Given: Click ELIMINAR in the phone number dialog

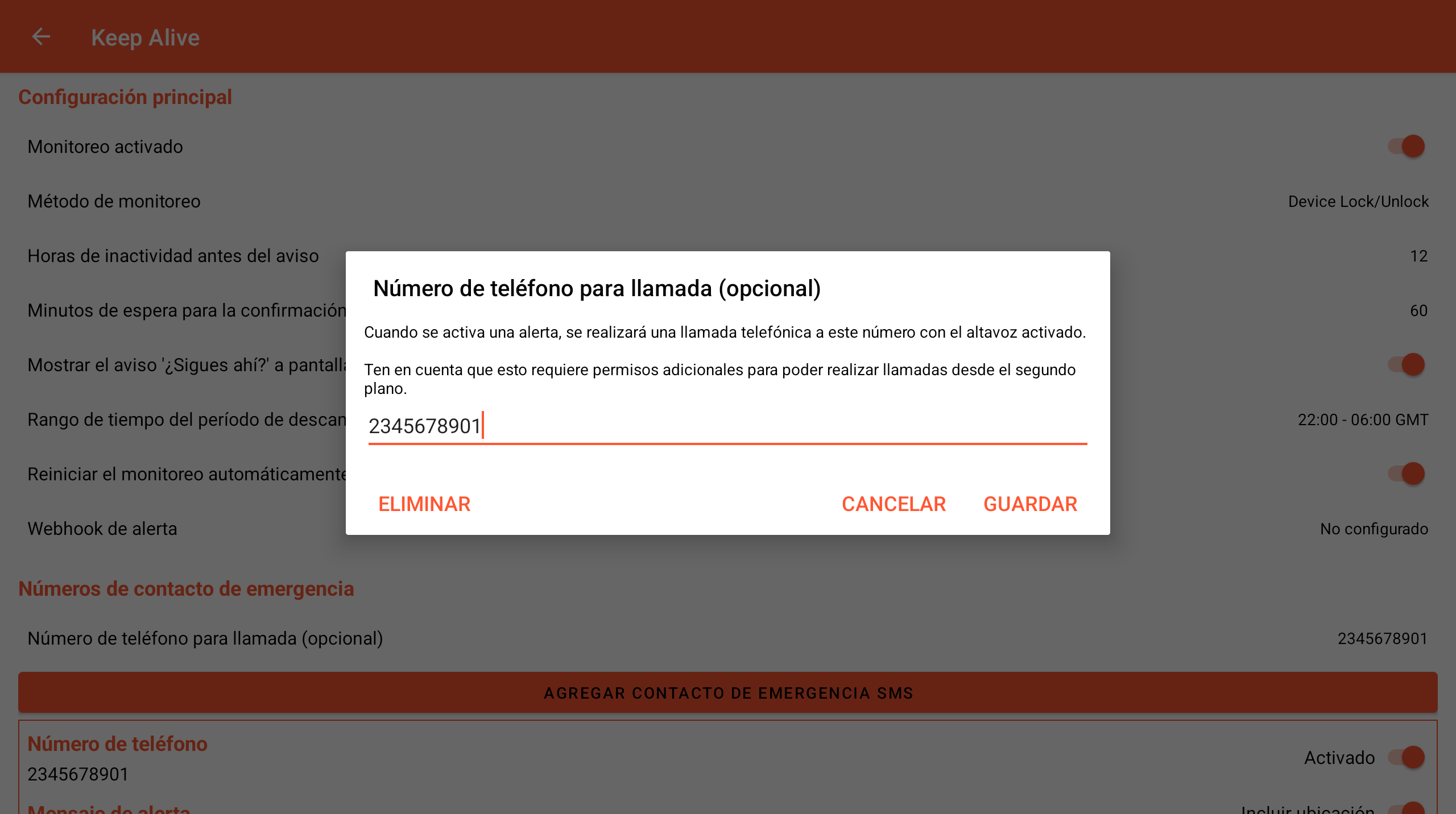Looking at the screenshot, I should click(424, 504).
